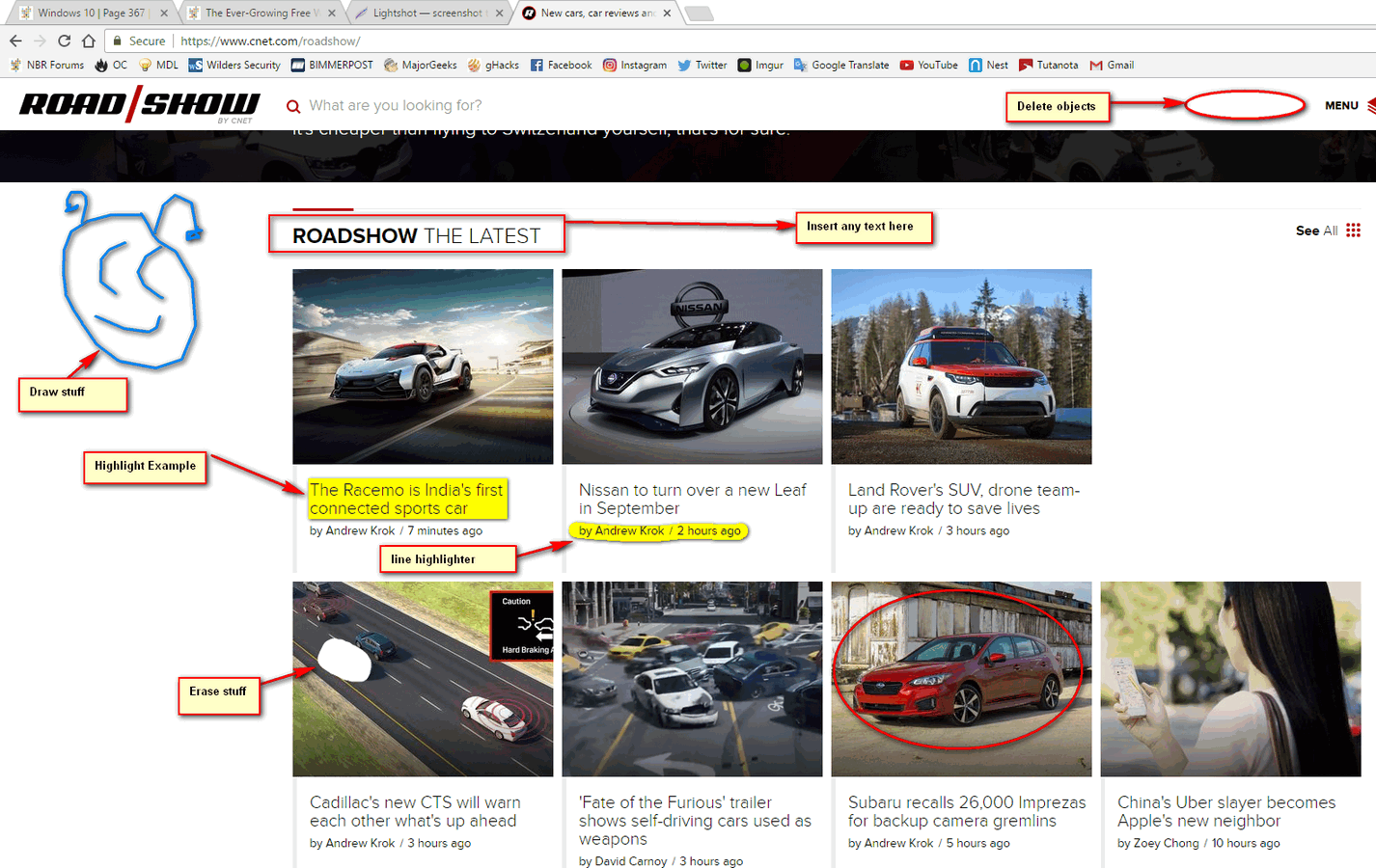Click the Roadshow by CNET logo
1376x868 pixels.
point(140,104)
